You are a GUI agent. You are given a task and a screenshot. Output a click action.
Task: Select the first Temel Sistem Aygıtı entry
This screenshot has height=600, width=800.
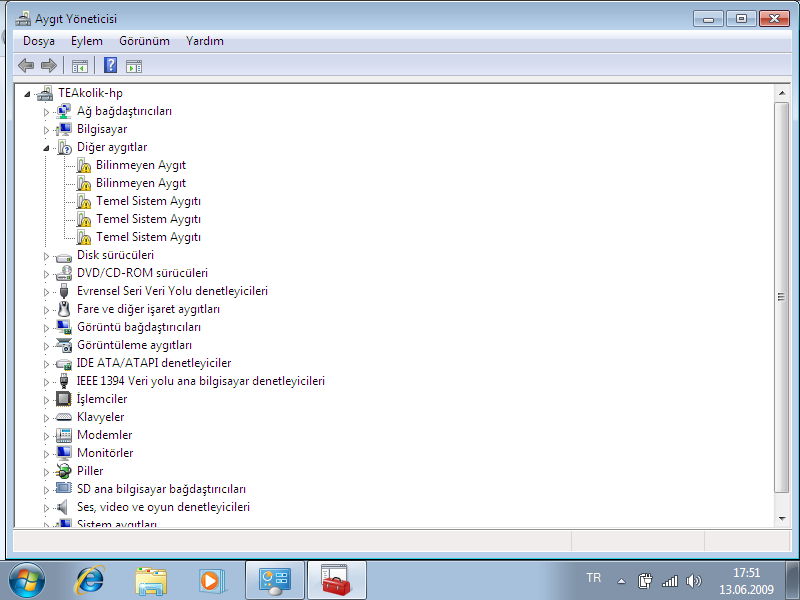click(148, 201)
